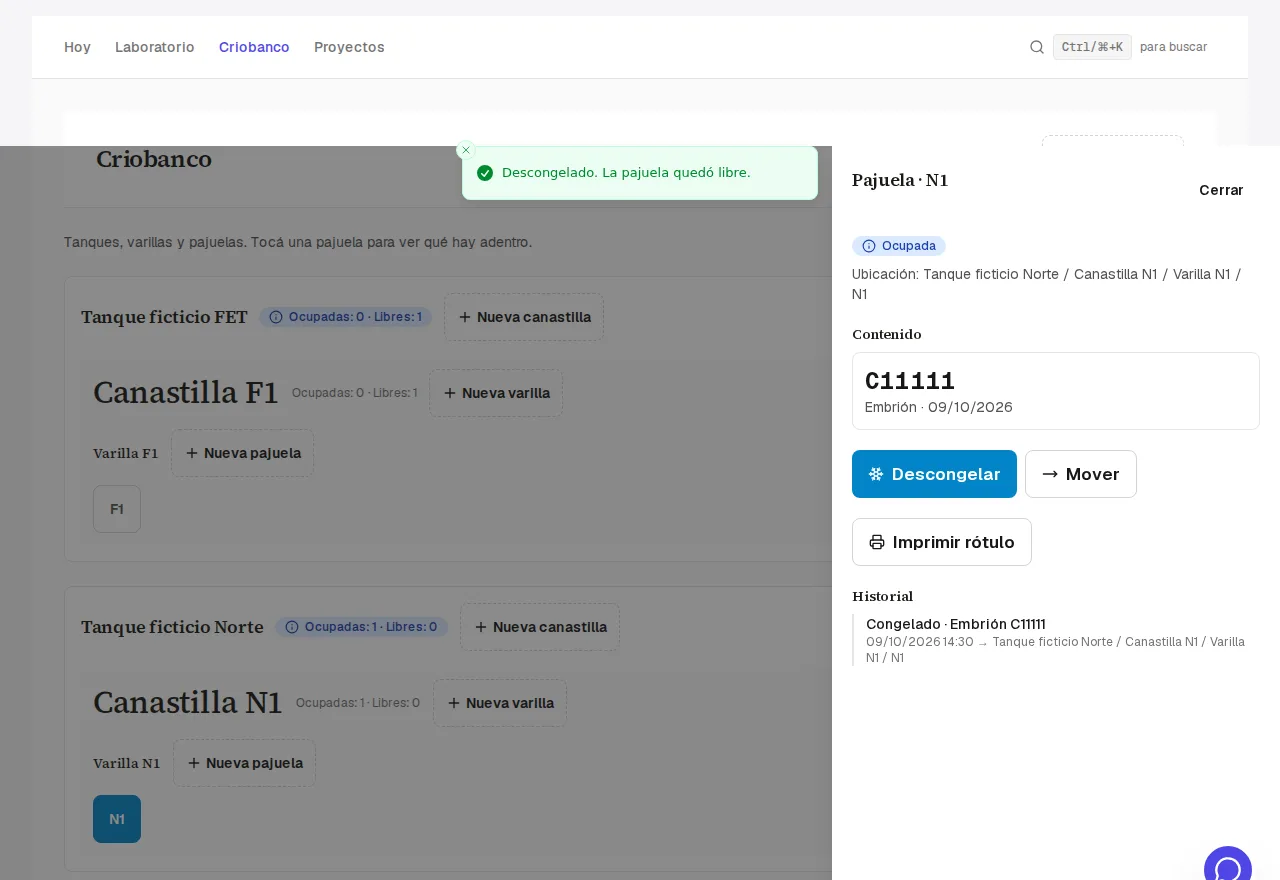1280x880 pixels.
Task: Click the Embrión · 09/10/2026 line
Action: 939,407
